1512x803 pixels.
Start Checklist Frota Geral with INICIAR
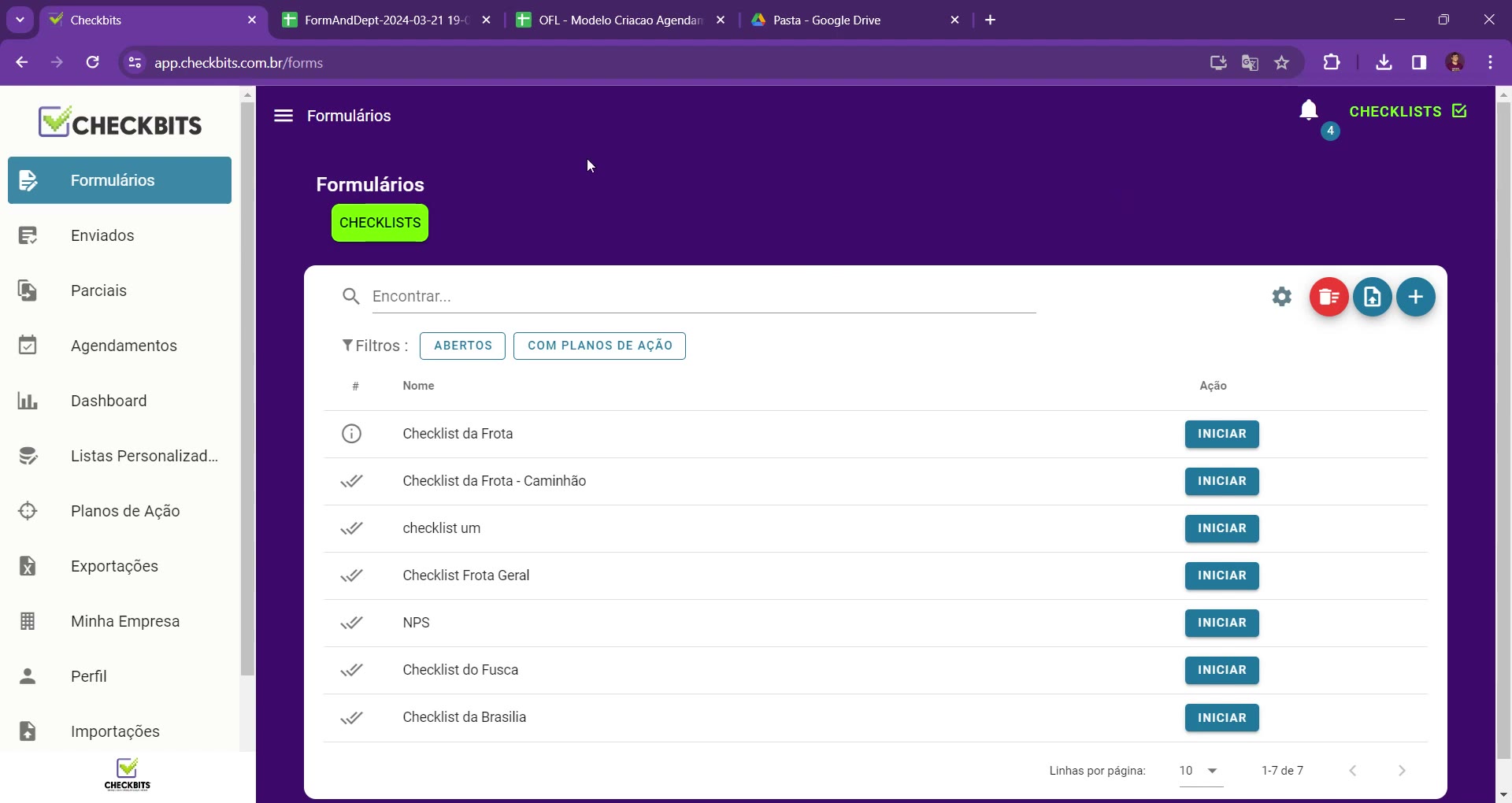click(x=1222, y=575)
